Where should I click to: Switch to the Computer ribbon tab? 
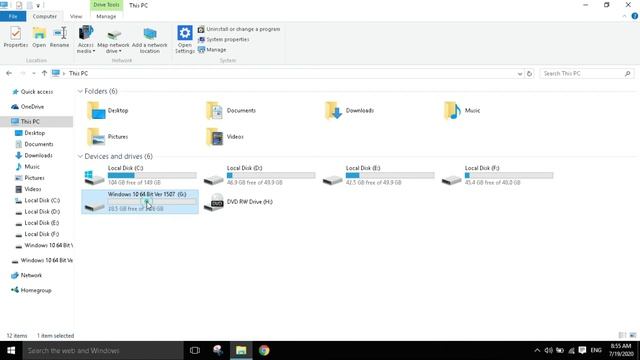click(x=44, y=16)
